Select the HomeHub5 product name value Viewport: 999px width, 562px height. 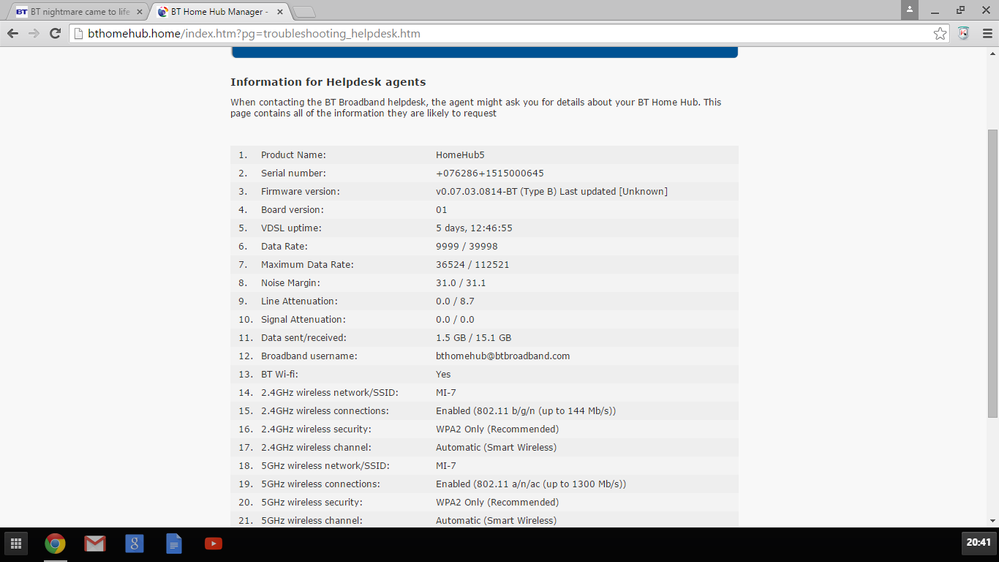pos(460,155)
